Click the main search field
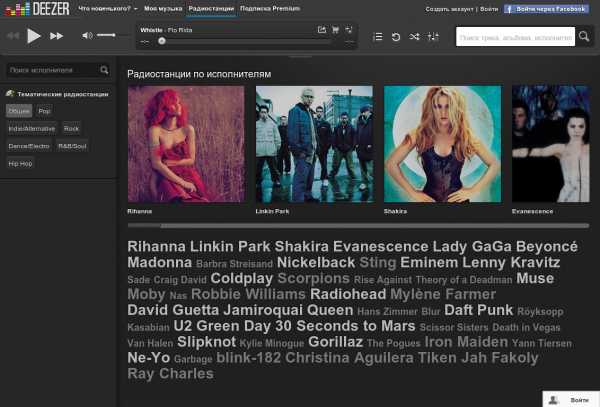600x407 pixels. 515,37
